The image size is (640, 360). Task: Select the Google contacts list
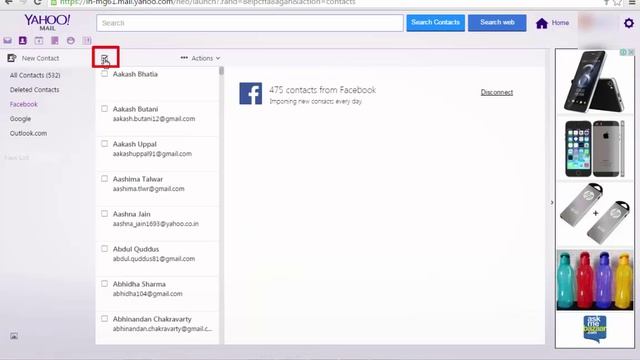pyautogui.click(x=20, y=119)
